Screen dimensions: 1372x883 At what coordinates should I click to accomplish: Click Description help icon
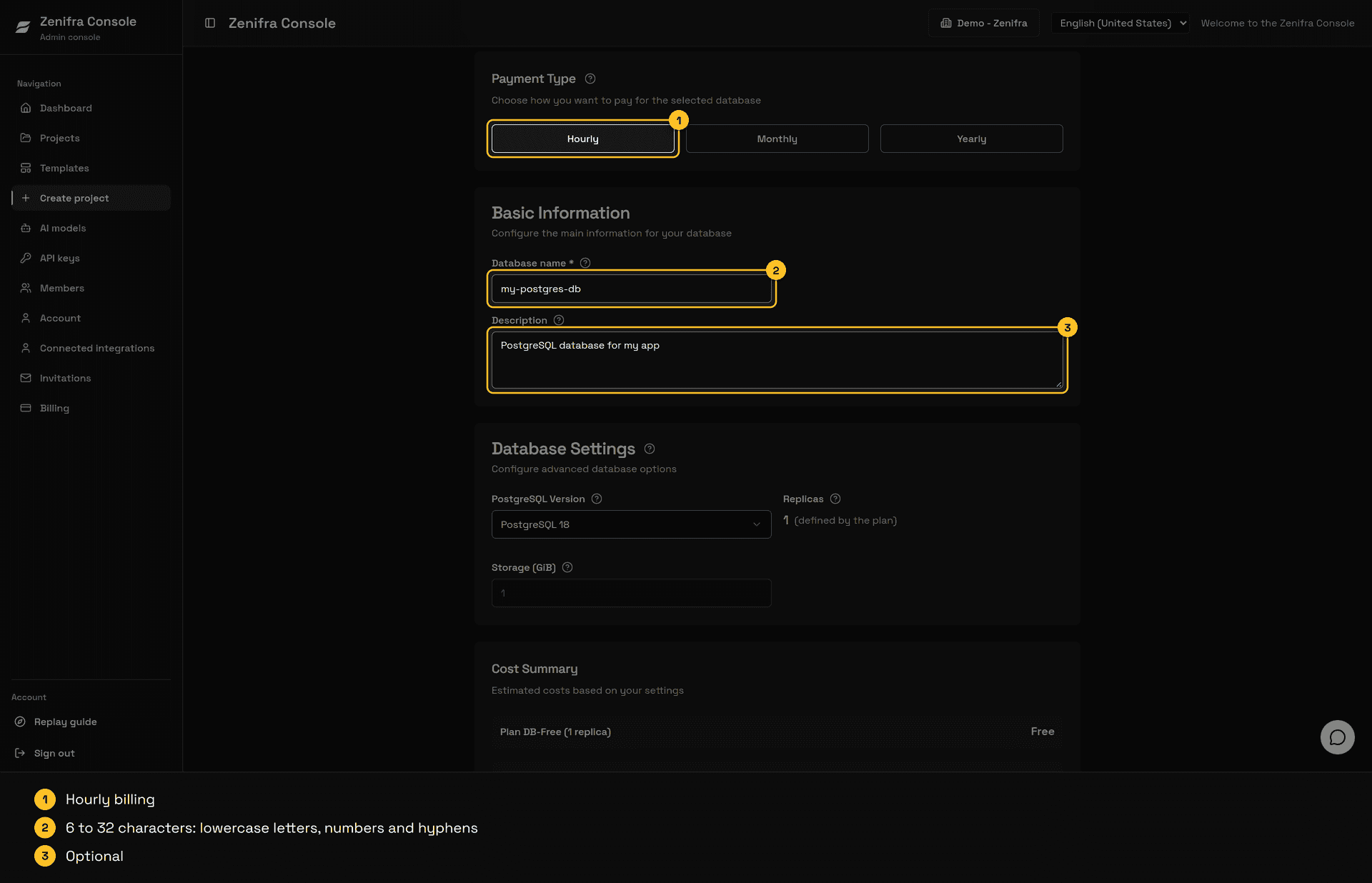(559, 320)
